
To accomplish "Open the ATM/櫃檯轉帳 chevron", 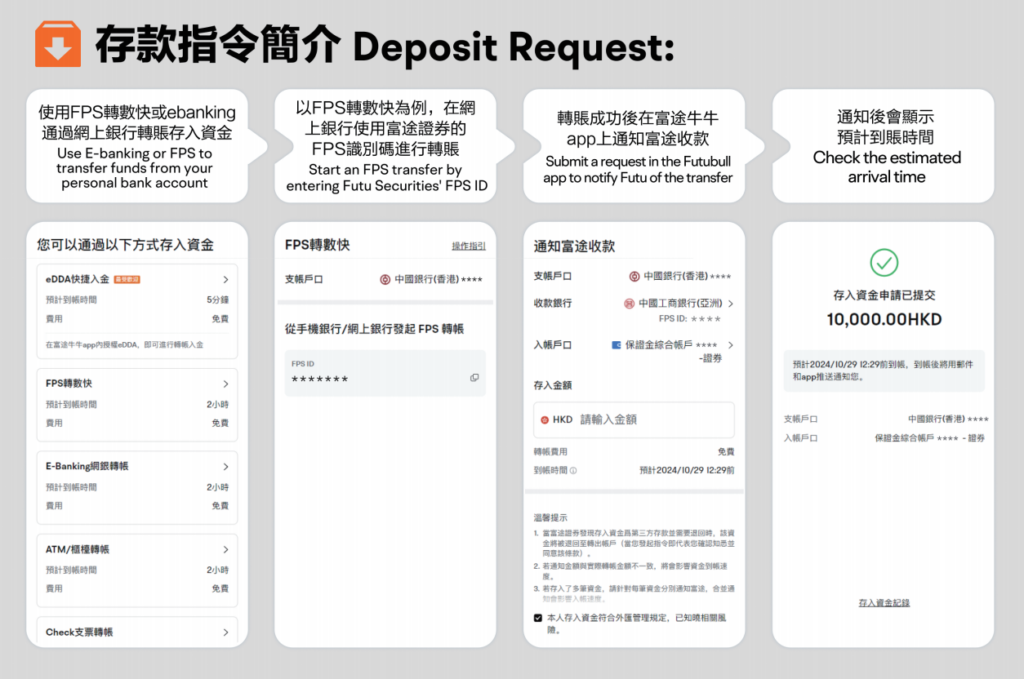I will [x=225, y=550].
